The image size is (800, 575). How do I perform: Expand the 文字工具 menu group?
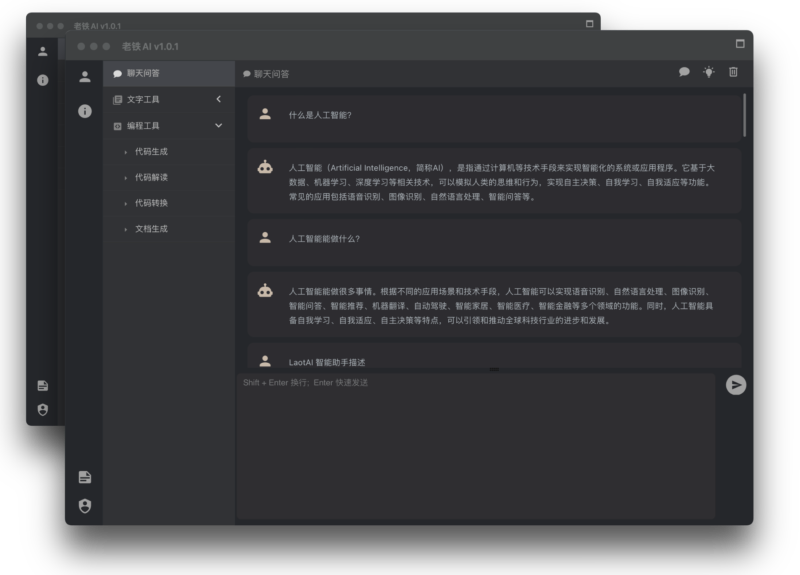168,100
